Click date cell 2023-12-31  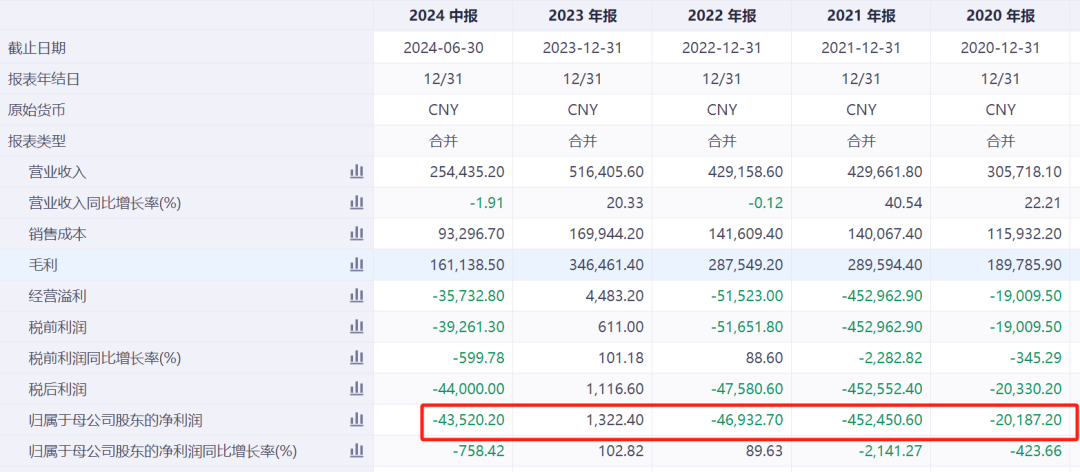[583, 48]
